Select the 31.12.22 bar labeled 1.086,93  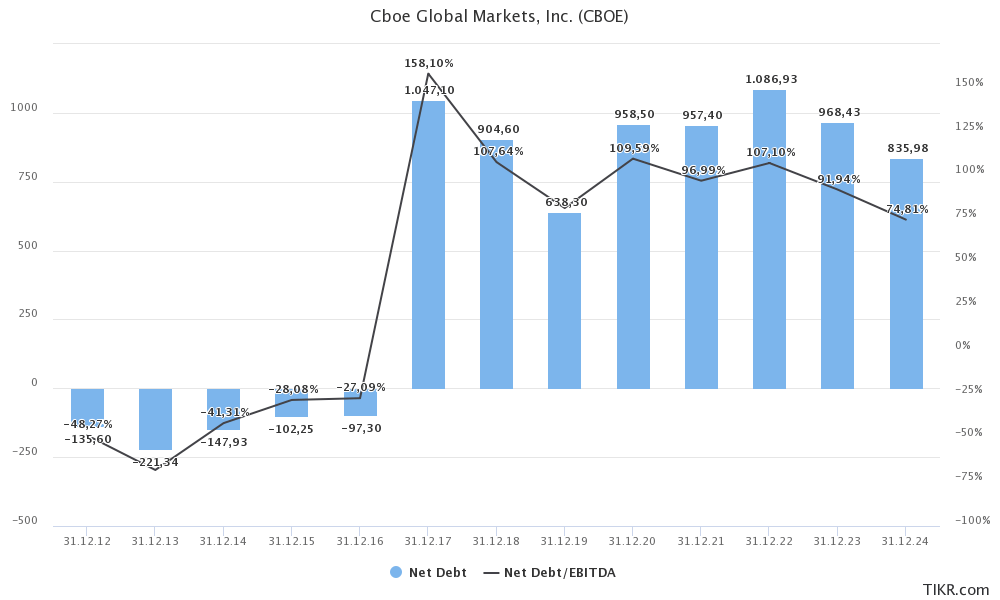click(769, 239)
